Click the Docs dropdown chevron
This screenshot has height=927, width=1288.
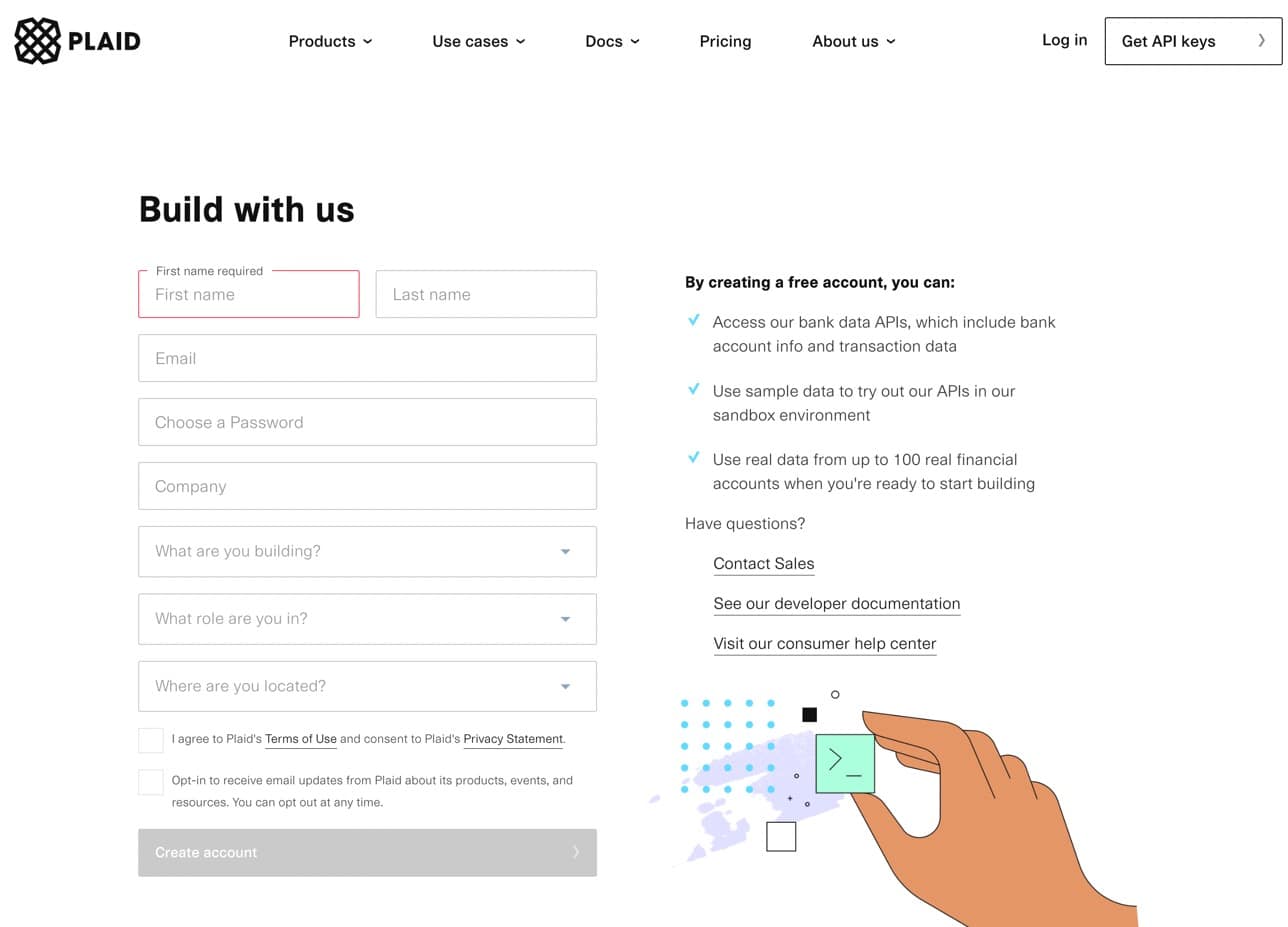pos(634,42)
